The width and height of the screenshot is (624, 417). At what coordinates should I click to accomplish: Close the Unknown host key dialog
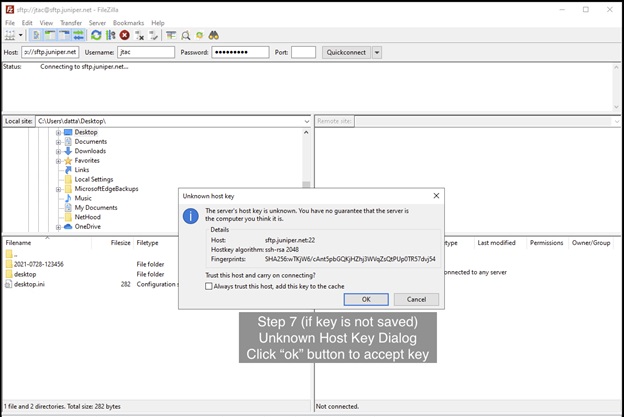[x=436, y=195]
